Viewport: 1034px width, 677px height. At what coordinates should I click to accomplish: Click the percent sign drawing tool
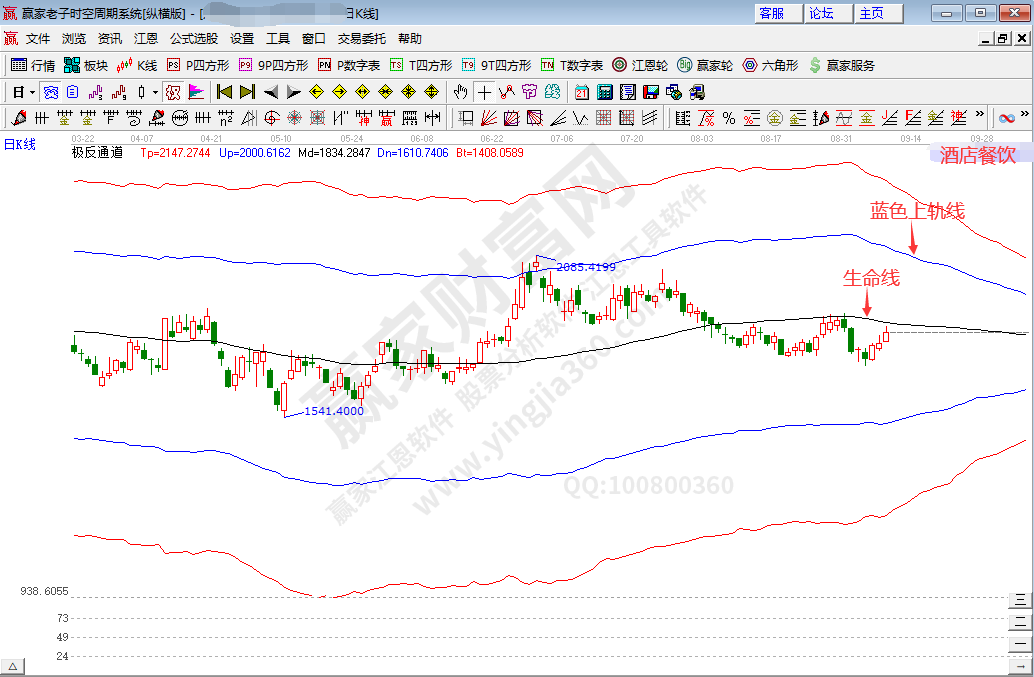tap(728, 118)
